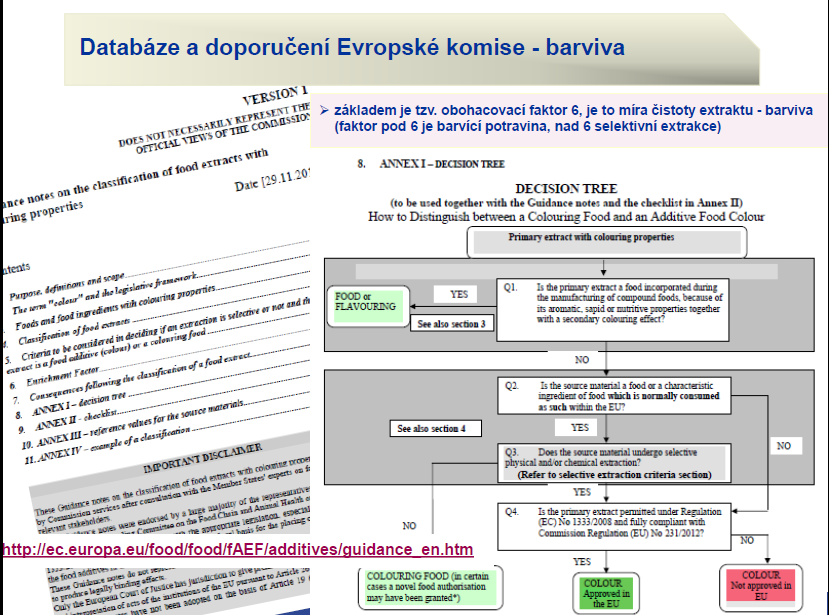Click the Q3 box about selective extraction
829x615 pixels.
pos(614,463)
